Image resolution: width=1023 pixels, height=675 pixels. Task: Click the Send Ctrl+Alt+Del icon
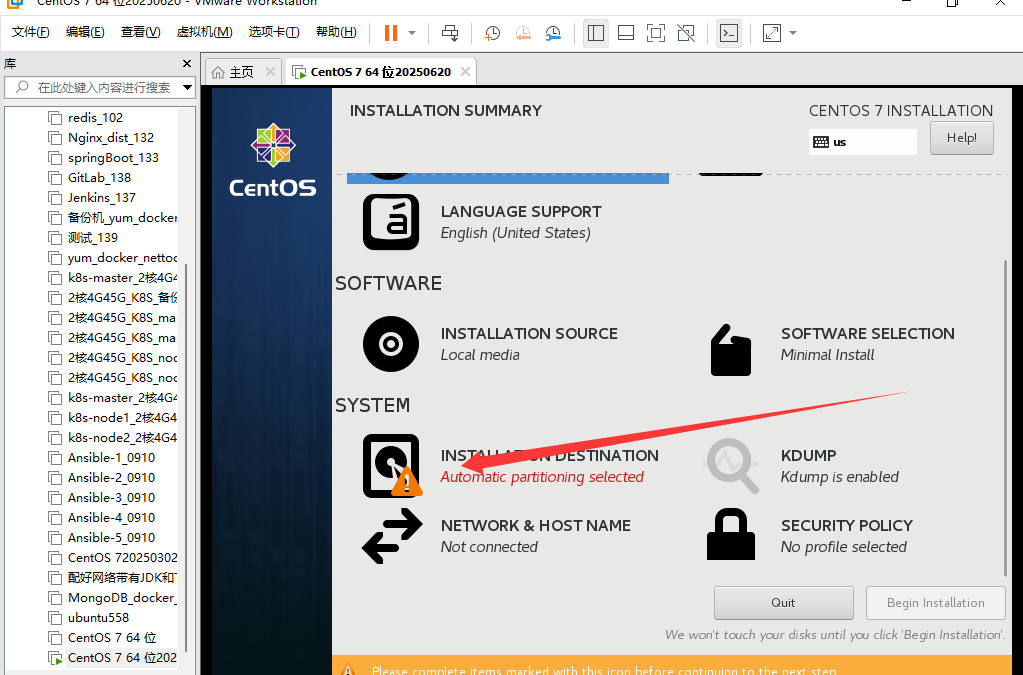point(450,33)
